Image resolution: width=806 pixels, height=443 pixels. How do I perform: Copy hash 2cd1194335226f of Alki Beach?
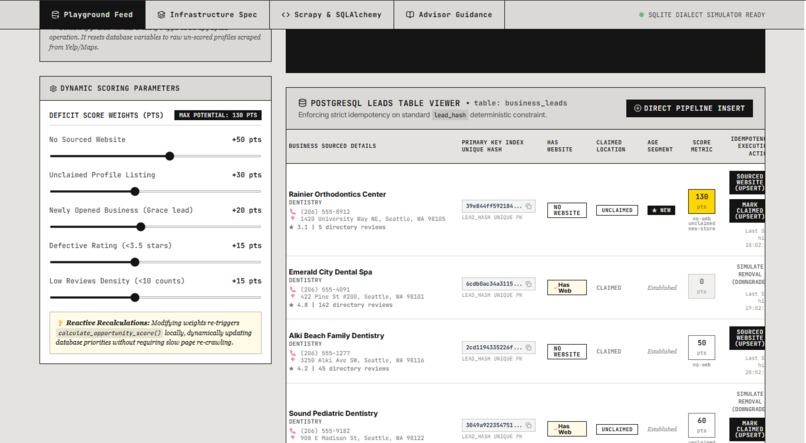pyautogui.click(x=528, y=347)
